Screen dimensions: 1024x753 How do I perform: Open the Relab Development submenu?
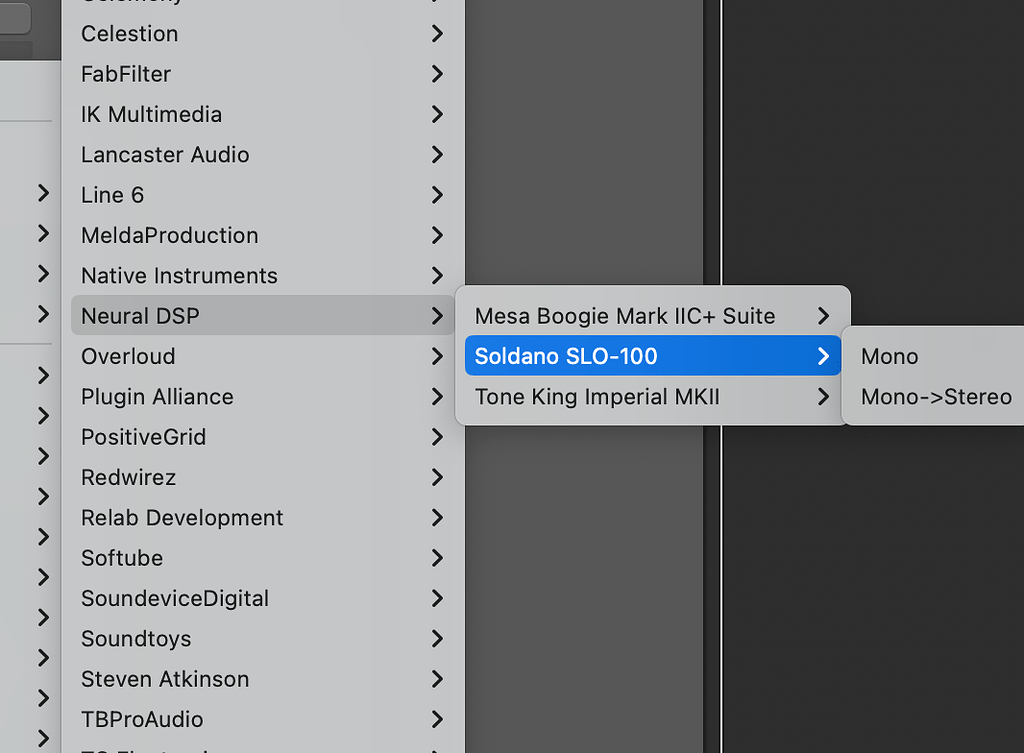pos(182,518)
